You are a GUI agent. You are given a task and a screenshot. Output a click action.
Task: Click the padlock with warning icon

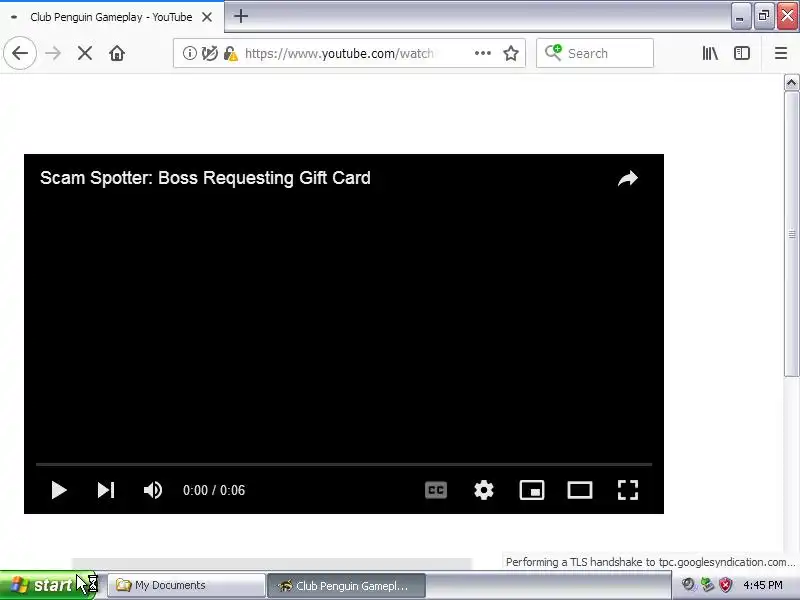[231, 53]
